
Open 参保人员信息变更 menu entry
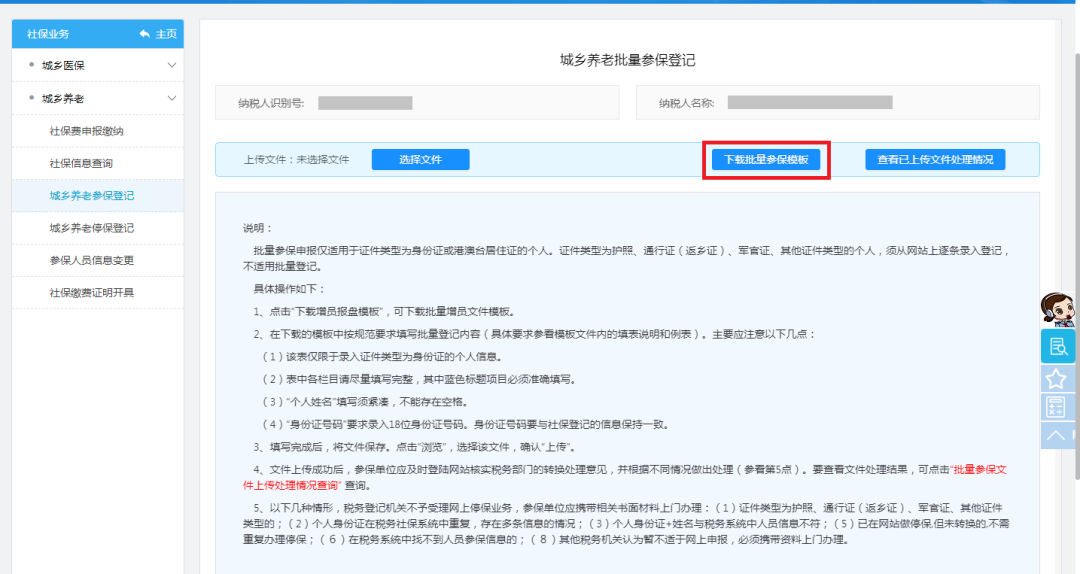pyautogui.click(x=91, y=260)
